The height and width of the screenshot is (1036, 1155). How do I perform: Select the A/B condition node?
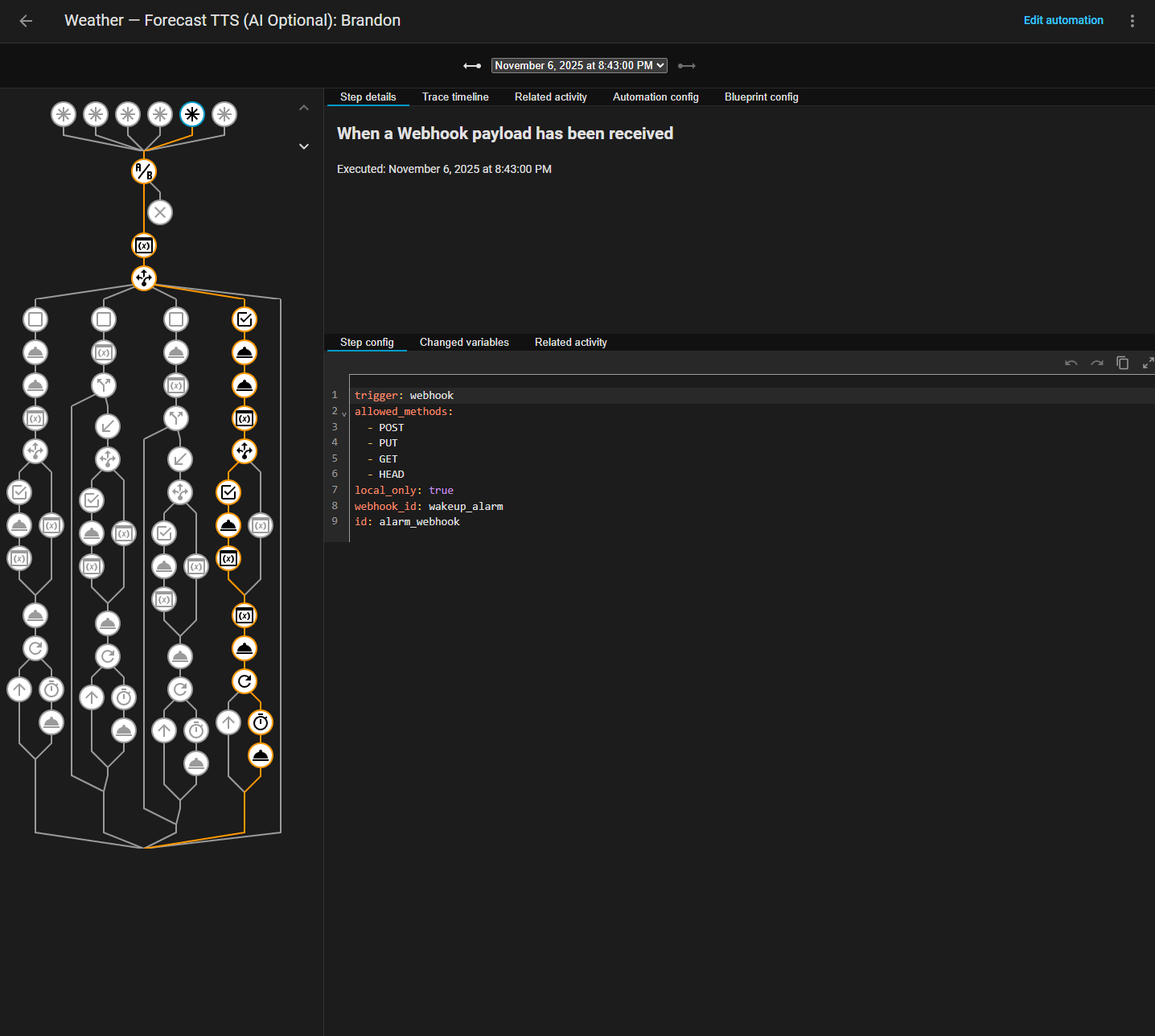click(144, 171)
